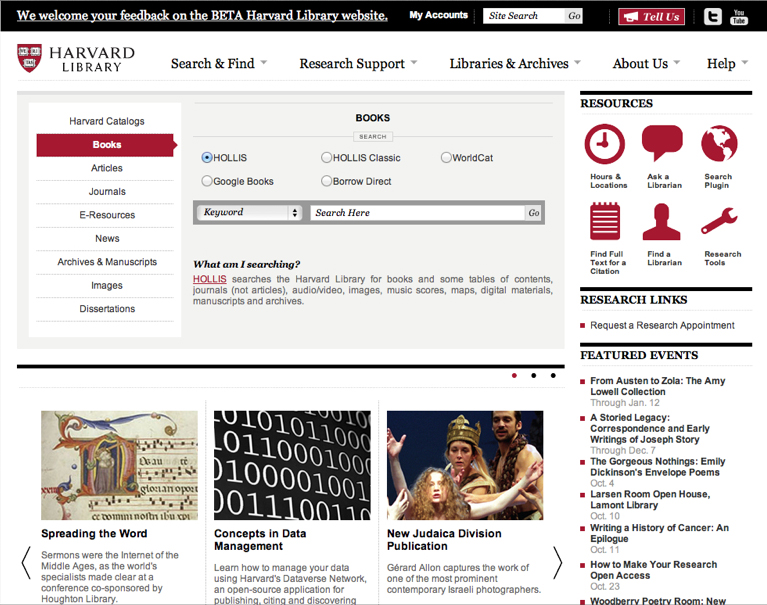Select the HOLLIS Classic radio button
Image resolution: width=767 pixels, height=605 pixels.
[326, 157]
